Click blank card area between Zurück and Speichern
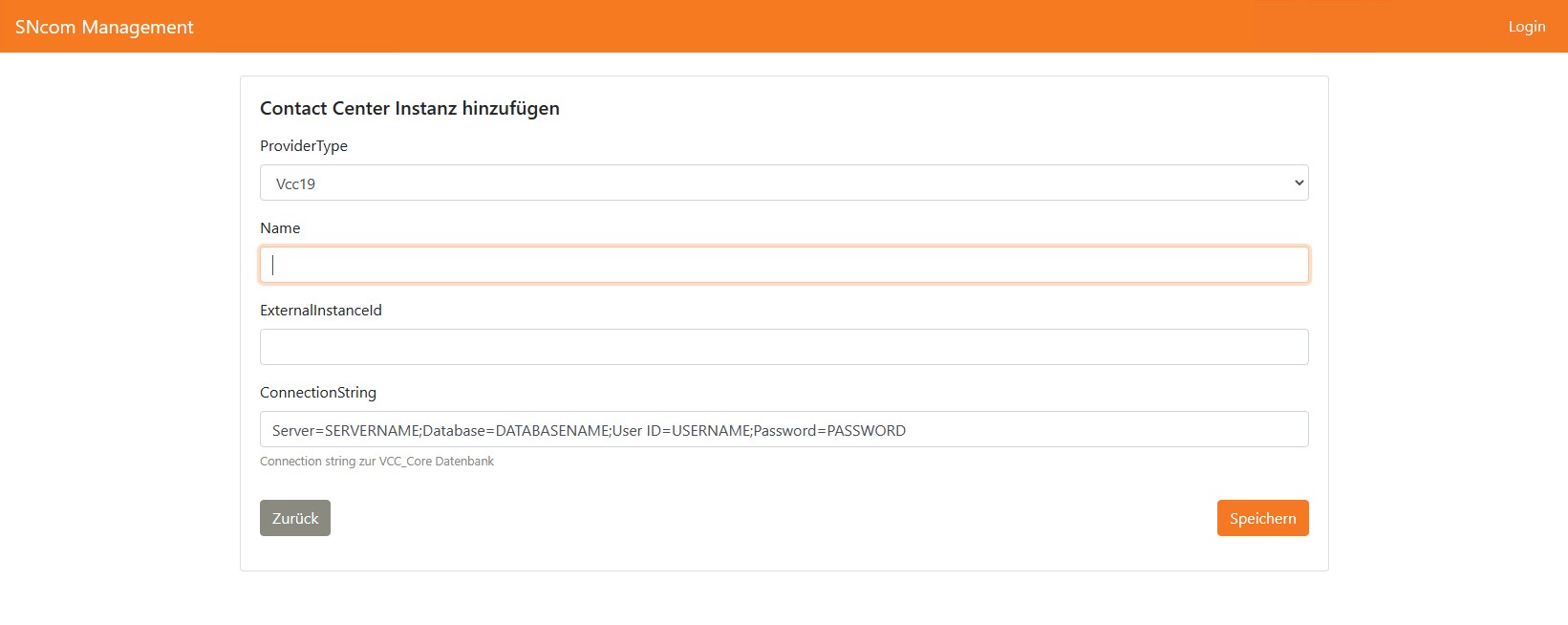Viewport: 1568px width, 625px height. [774, 518]
